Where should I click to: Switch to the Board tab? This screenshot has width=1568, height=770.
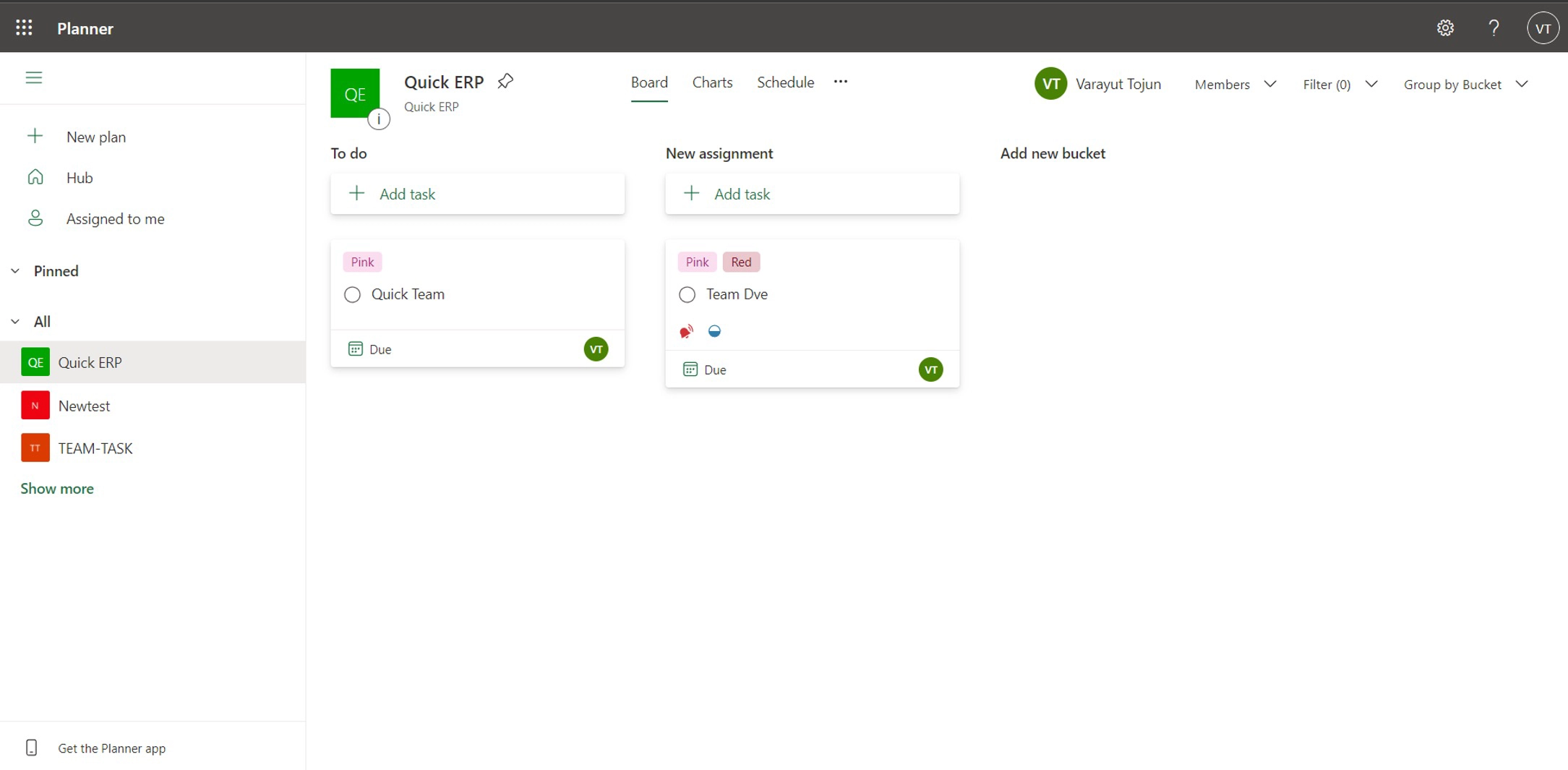pyautogui.click(x=649, y=82)
